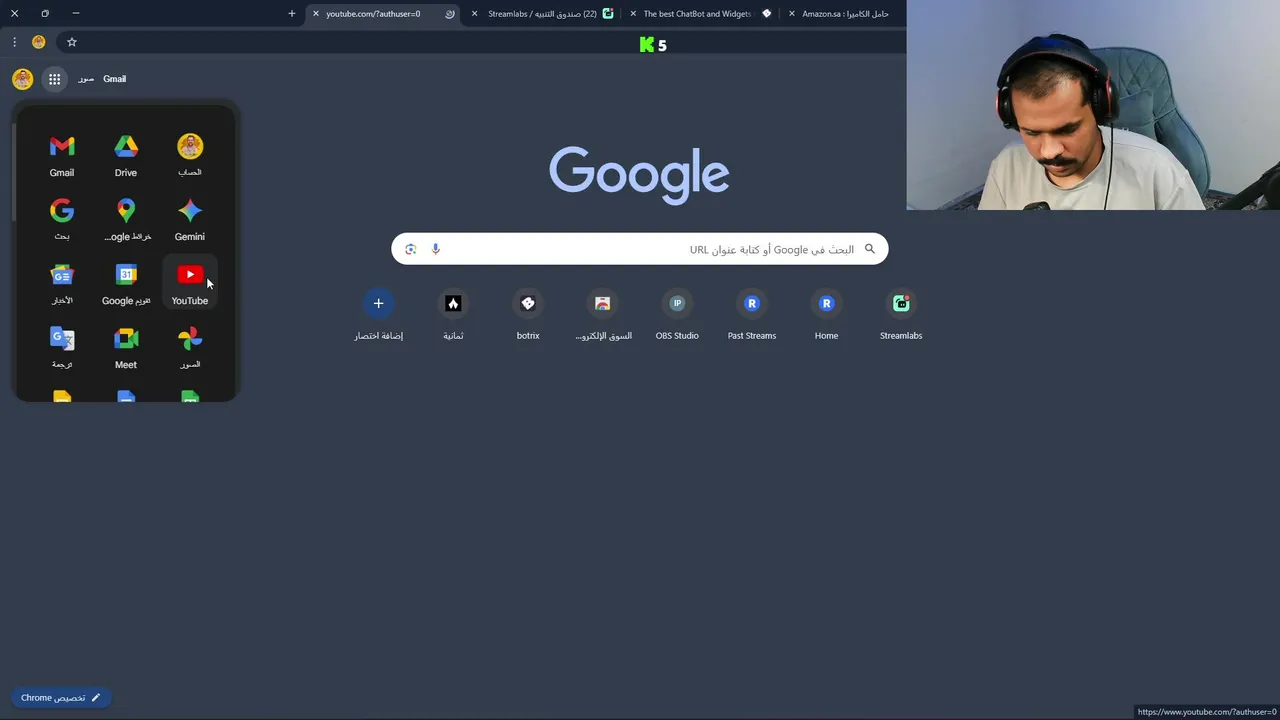Switch to the youtube.com/?authuser=0 tab
This screenshot has height=720, width=1280.
point(382,14)
